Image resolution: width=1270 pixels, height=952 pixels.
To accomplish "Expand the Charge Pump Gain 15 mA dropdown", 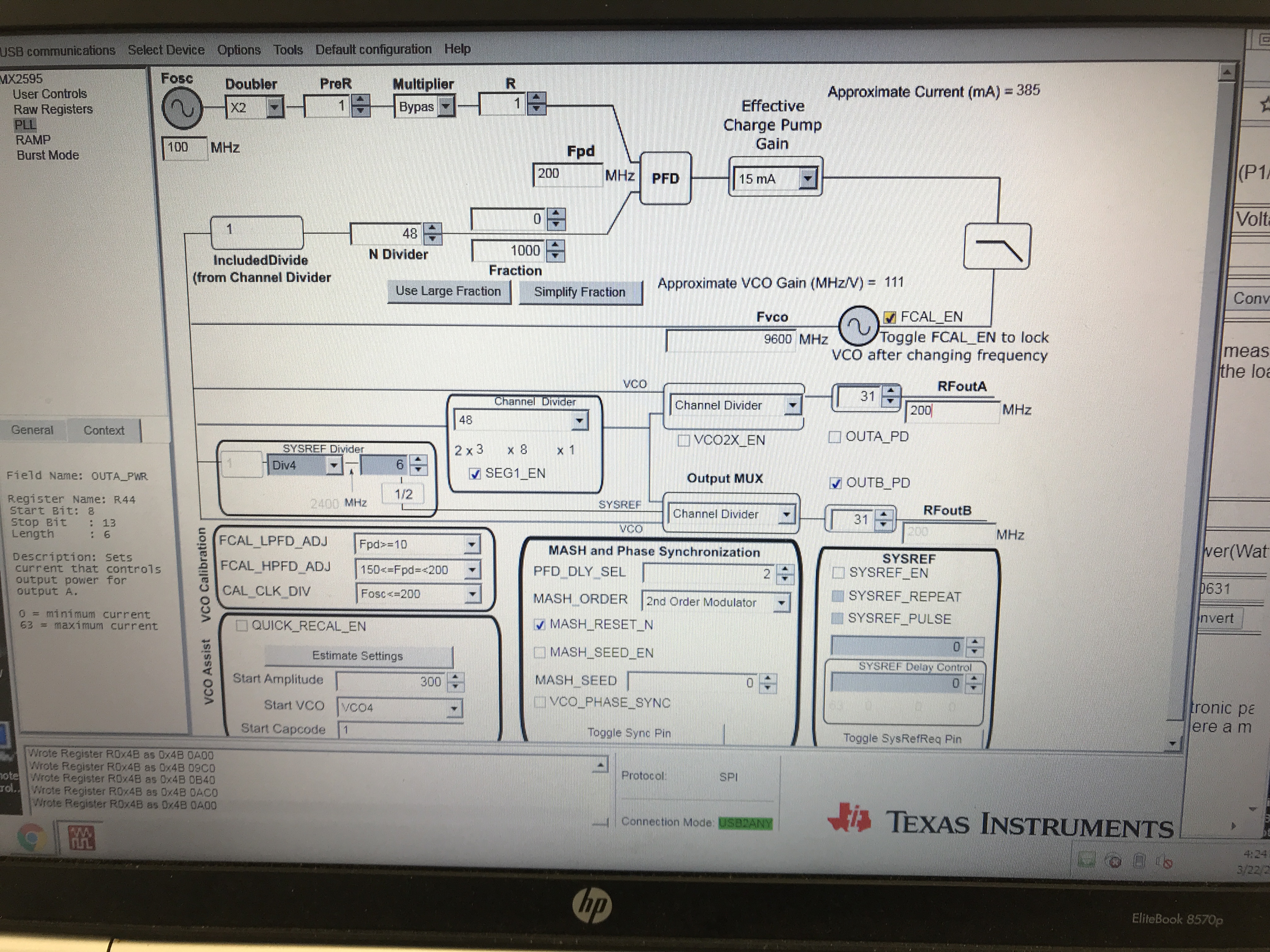I will coord(807,179).
